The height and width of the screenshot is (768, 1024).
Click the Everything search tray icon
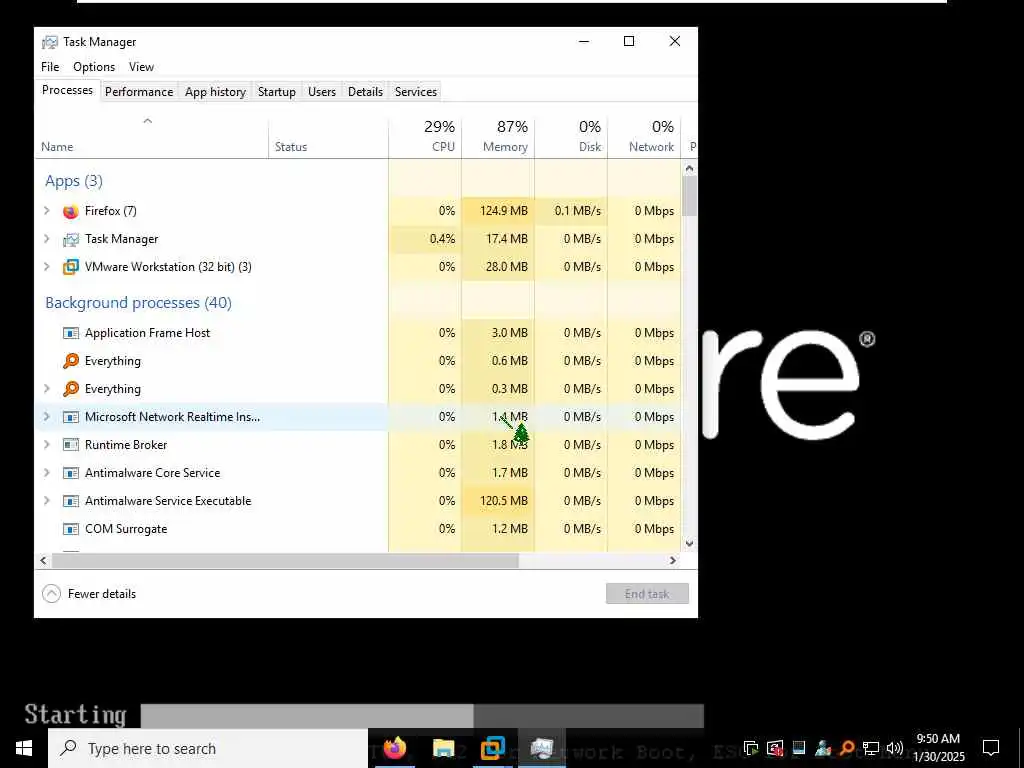click(x=847, y=748)
